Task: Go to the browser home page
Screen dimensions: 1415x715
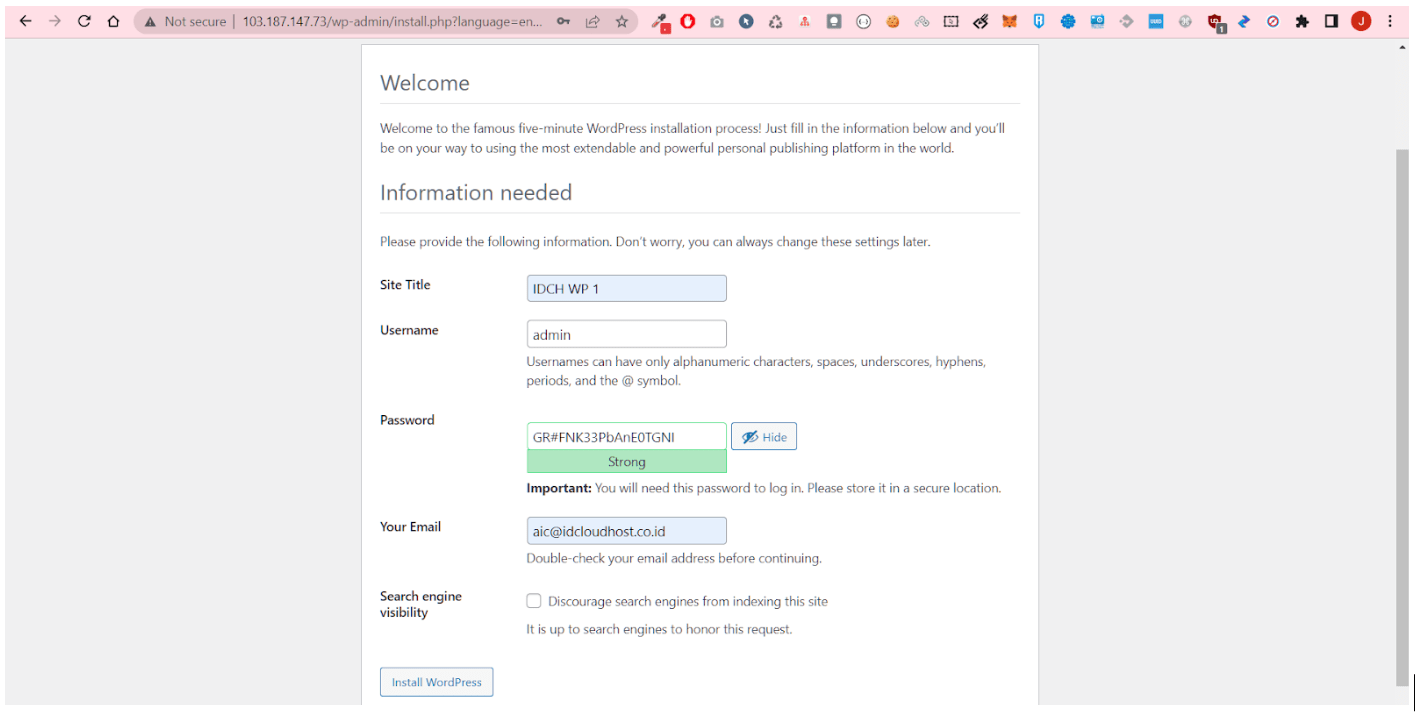Action: (x=113, y=21)
